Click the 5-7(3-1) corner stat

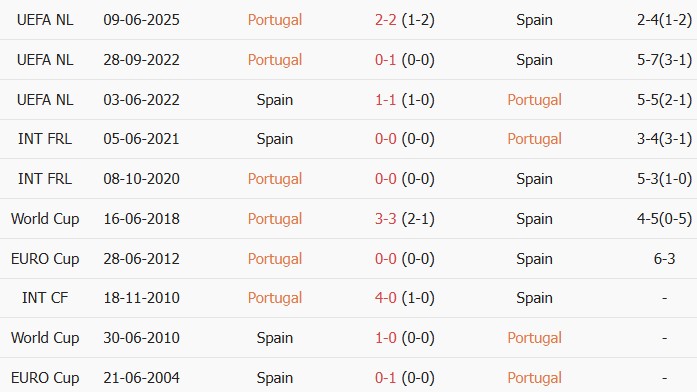(664, 60)
